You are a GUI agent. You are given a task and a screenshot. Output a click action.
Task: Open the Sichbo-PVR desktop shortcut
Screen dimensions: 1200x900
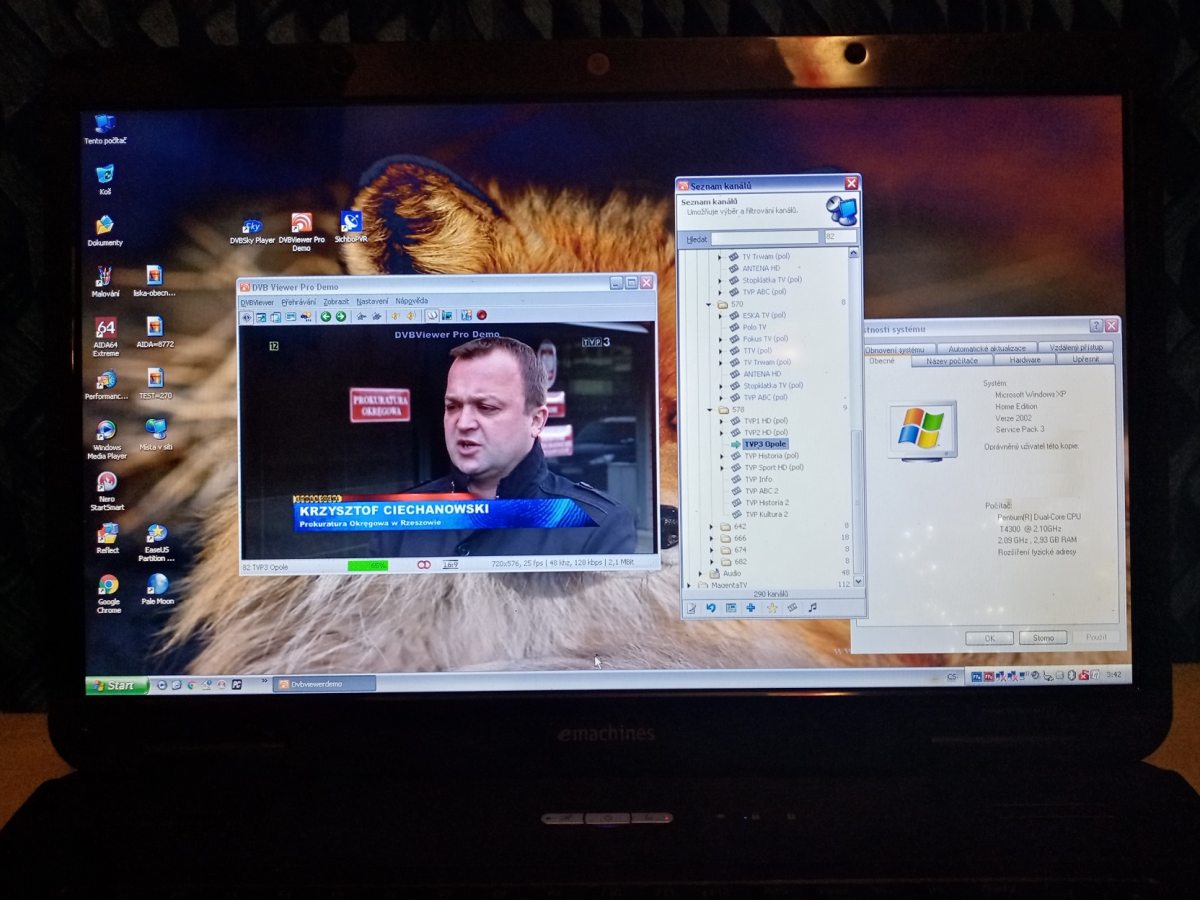[x=351, y=228]
